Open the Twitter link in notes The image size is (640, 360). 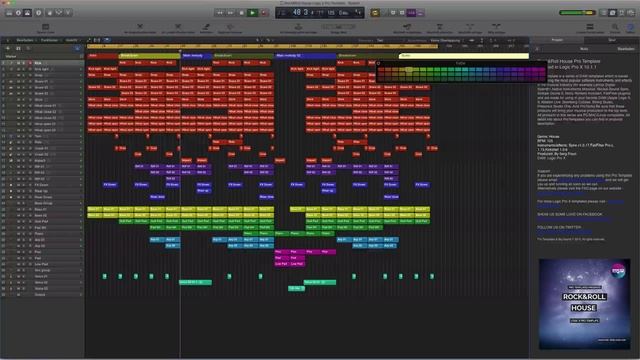pyautogui.click(x=564, y=232)
